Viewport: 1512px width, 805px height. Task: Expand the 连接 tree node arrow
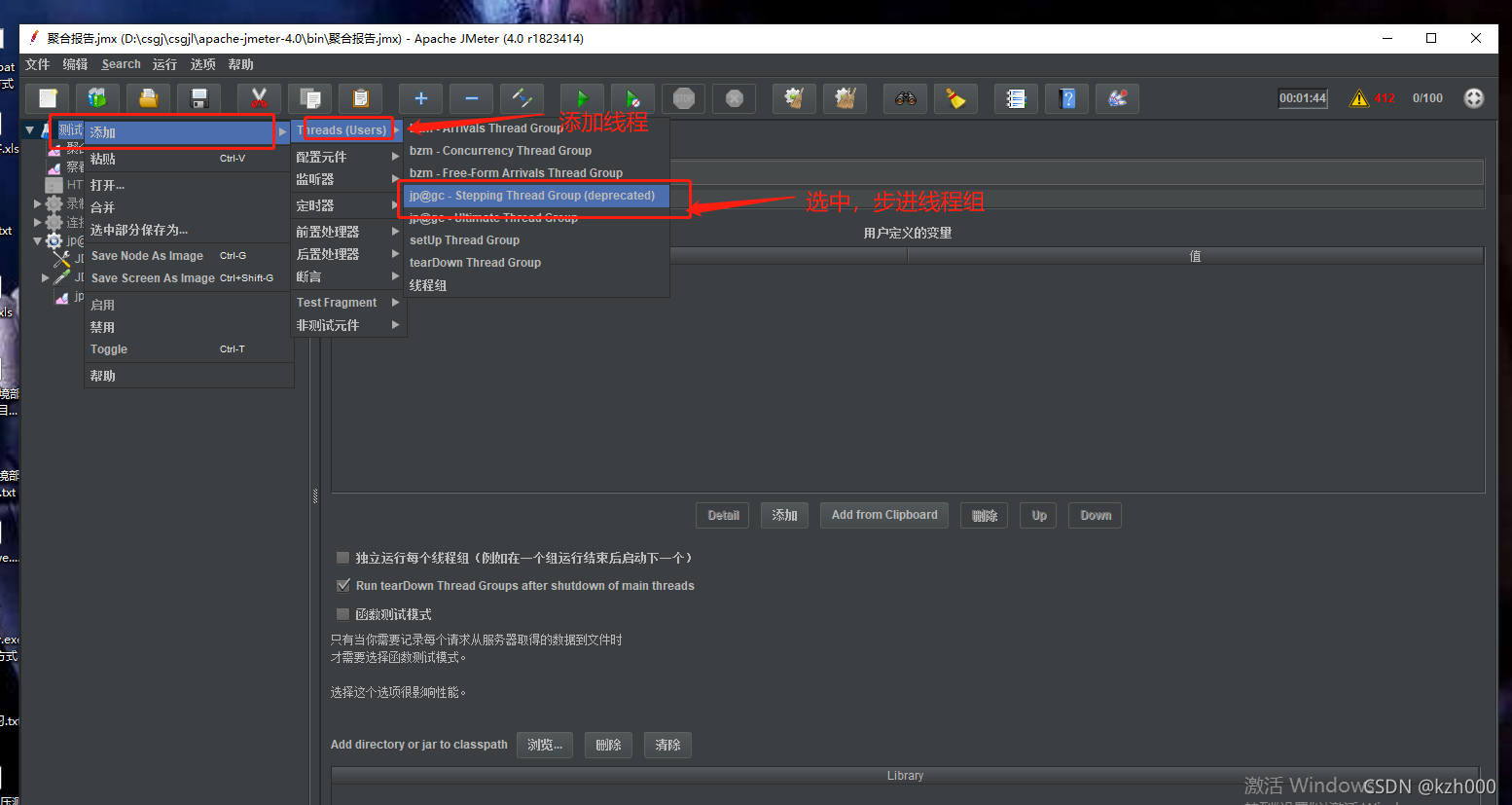tap(38, 222)
